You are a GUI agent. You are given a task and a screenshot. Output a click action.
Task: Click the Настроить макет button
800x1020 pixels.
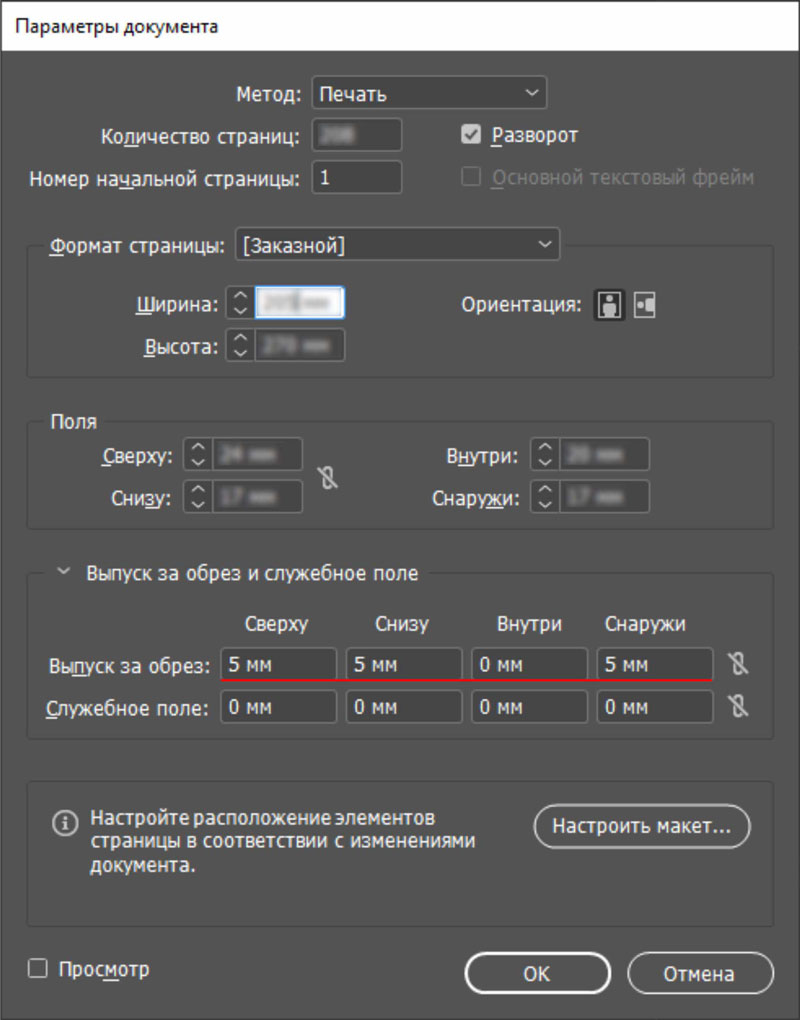point(642,827)
